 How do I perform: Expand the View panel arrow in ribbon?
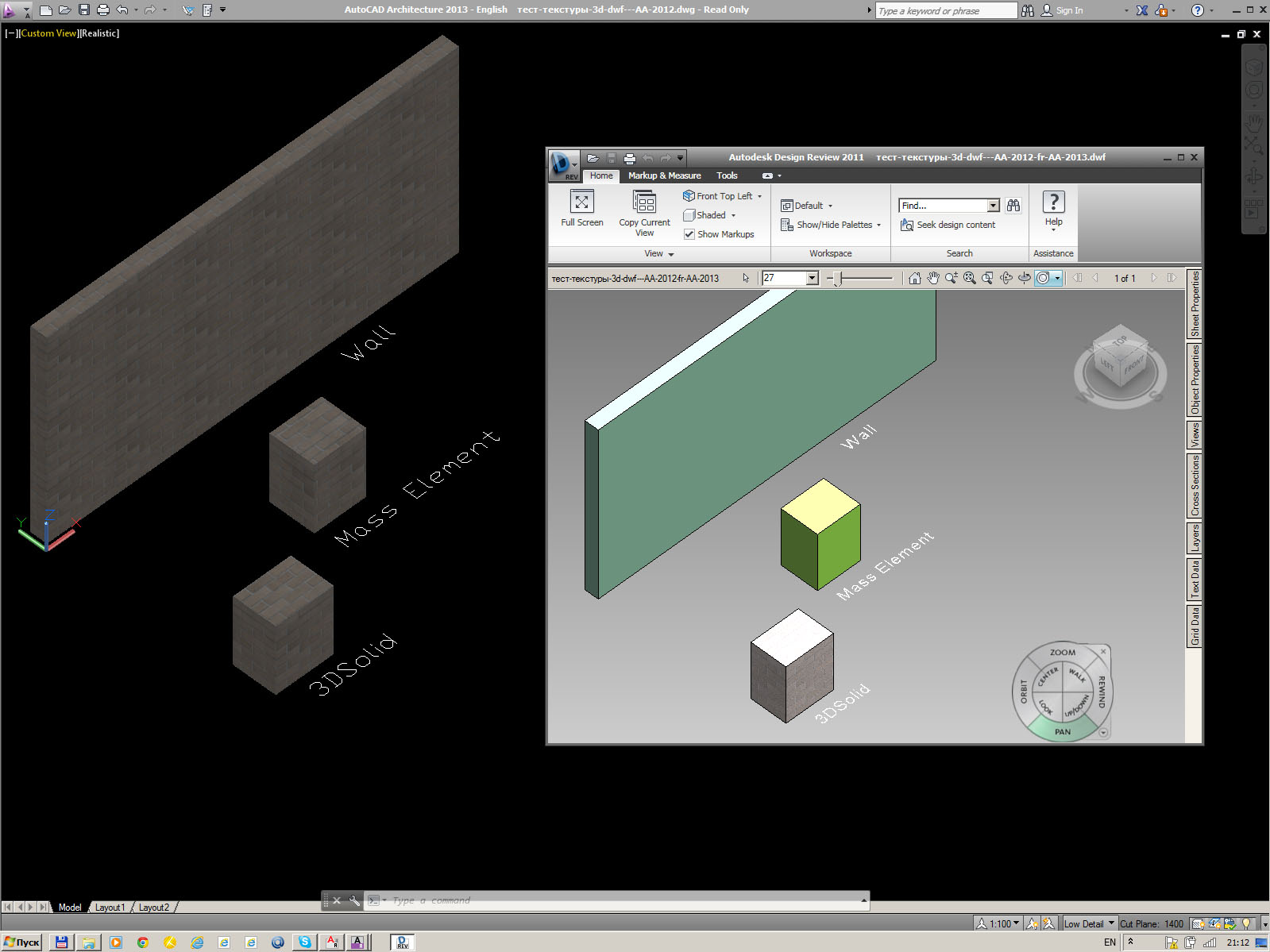(x=671, y=254)
